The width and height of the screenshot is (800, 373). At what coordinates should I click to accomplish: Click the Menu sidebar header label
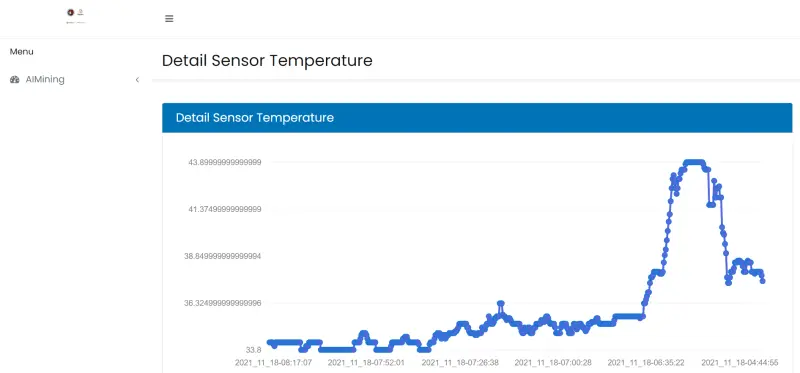coord(21,52)
